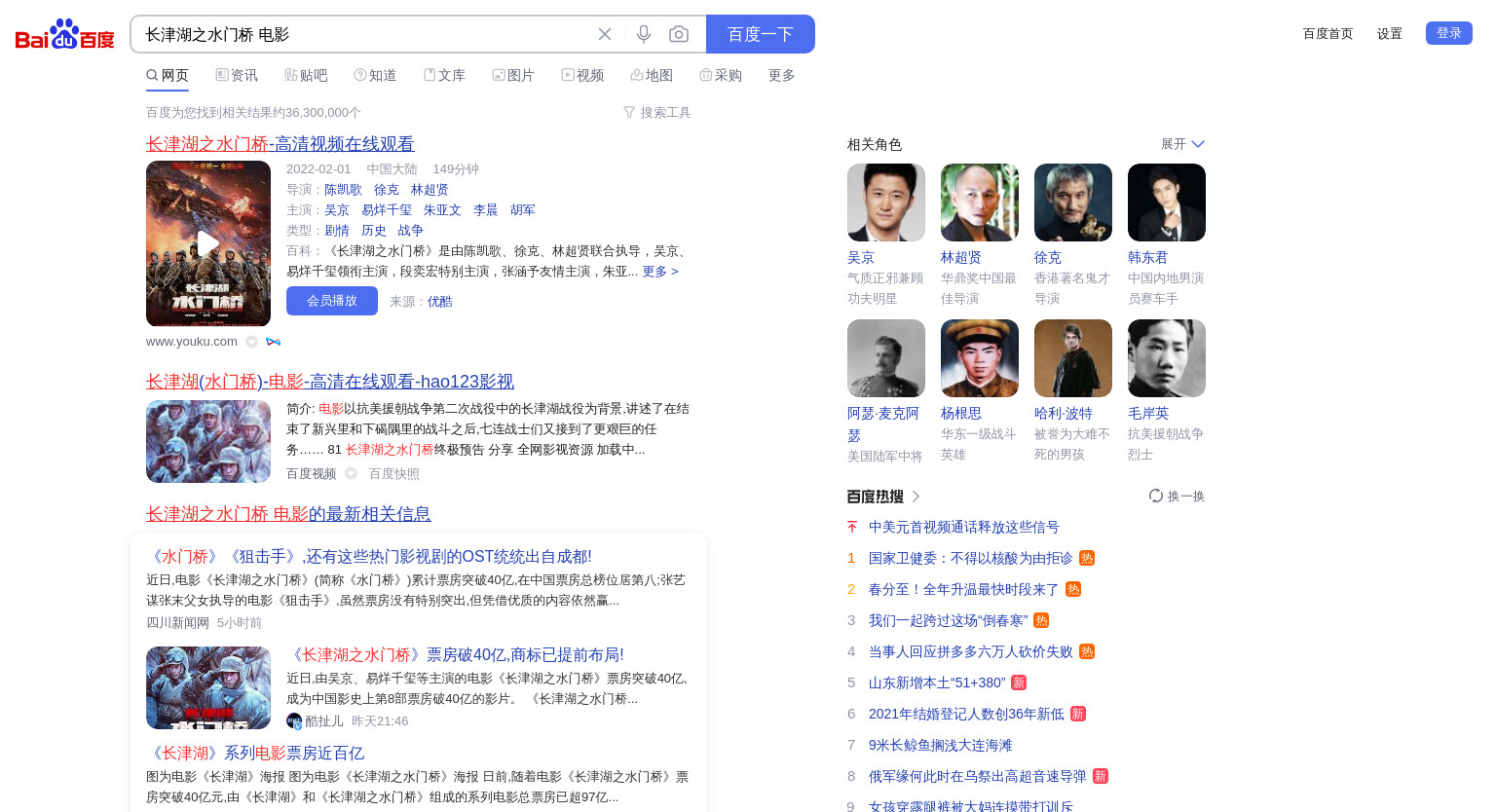The height and width of the screenshot is (812, 1496).
Task: Select genre 历史 link
Action: coord(374,231)
